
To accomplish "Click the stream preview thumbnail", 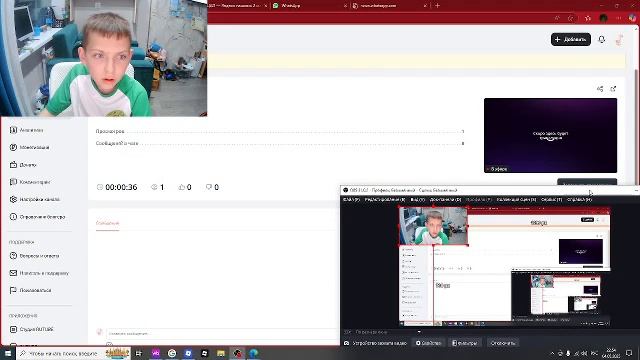I will pyautogui.click(x=550, y=136).
